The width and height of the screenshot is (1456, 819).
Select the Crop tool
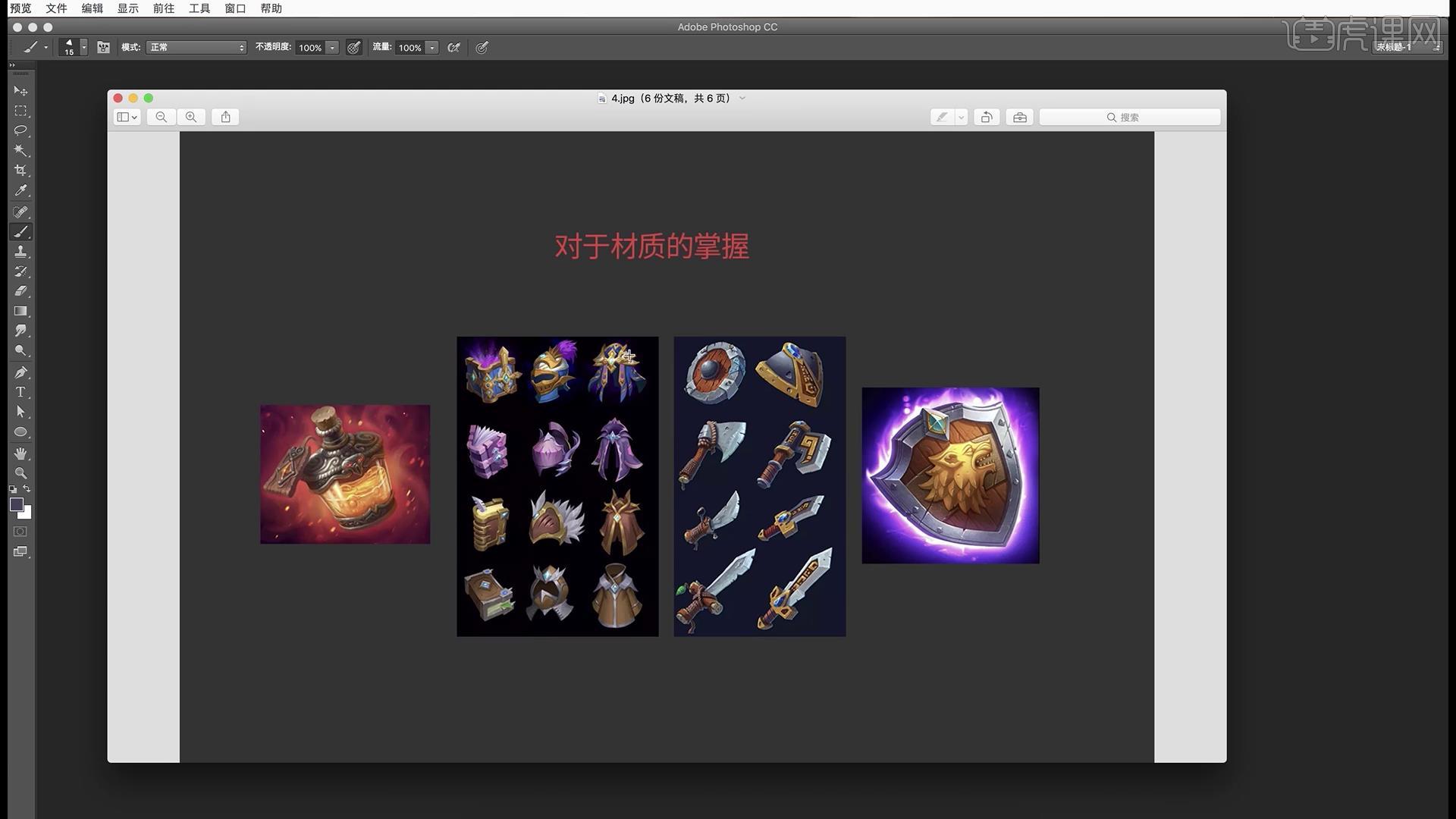click(x=20, y=171)
